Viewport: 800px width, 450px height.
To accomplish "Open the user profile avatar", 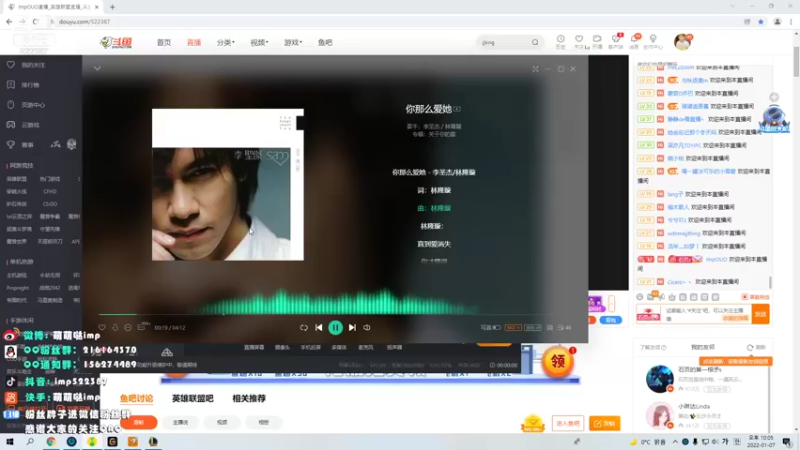I will [x=682, y=42].
